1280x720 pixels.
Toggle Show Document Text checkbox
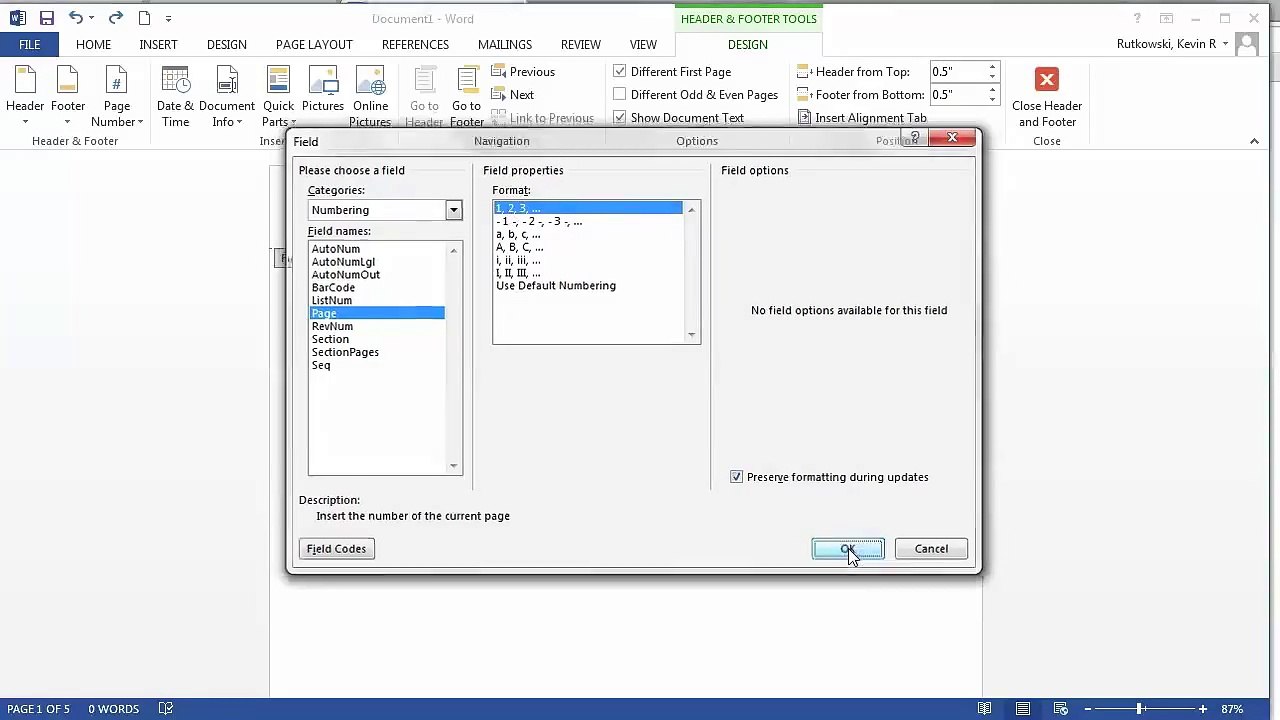click(x=620, y=118)
